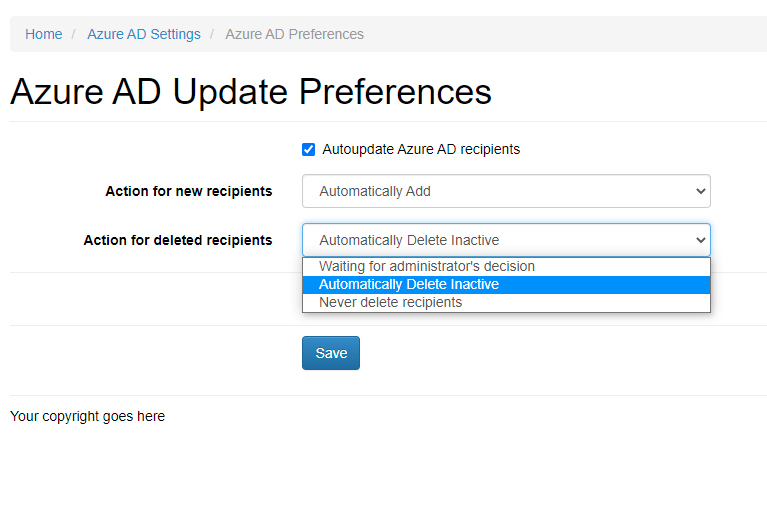Click the slash separator after Home breadcrumb
Screen dimensions: 767x506
click(74, 34)
